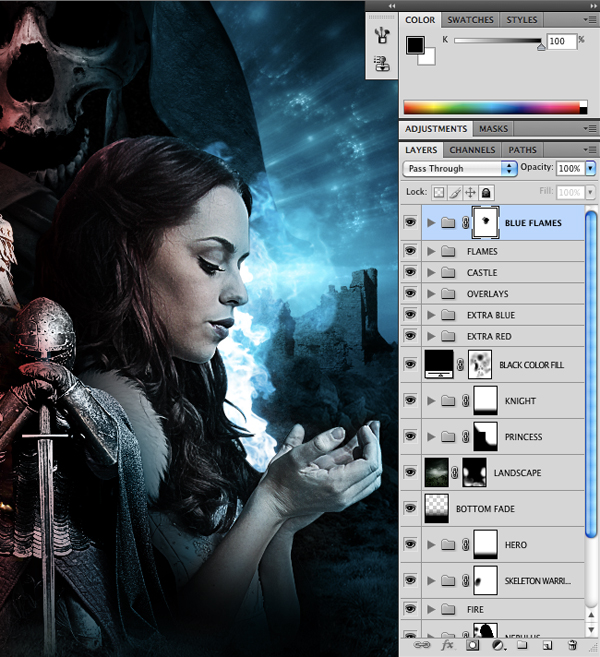Toggle lock transparent pixels
600x657 pixels.
click(x=438, y=192)
